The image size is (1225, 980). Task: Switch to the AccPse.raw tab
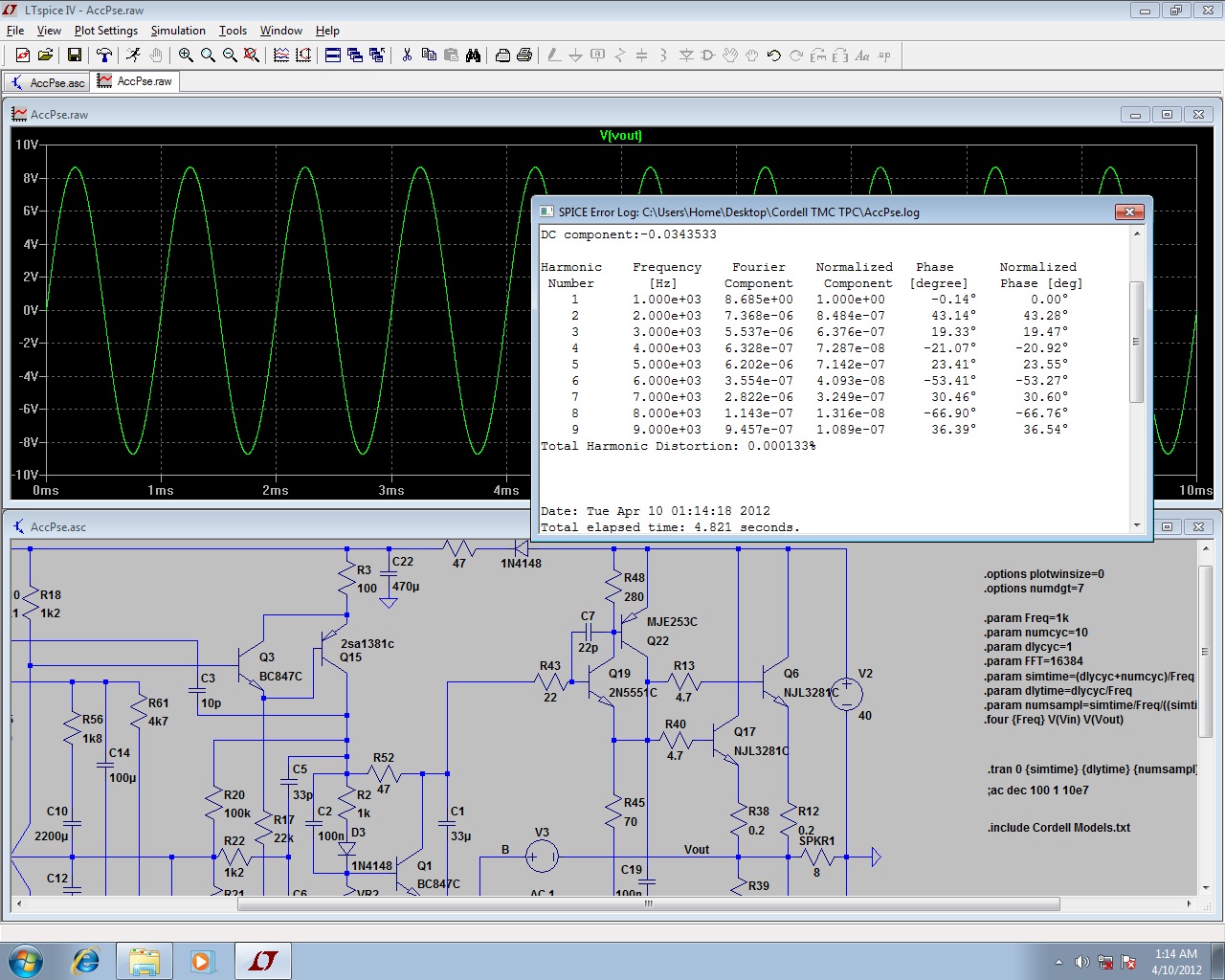point(135,81)
